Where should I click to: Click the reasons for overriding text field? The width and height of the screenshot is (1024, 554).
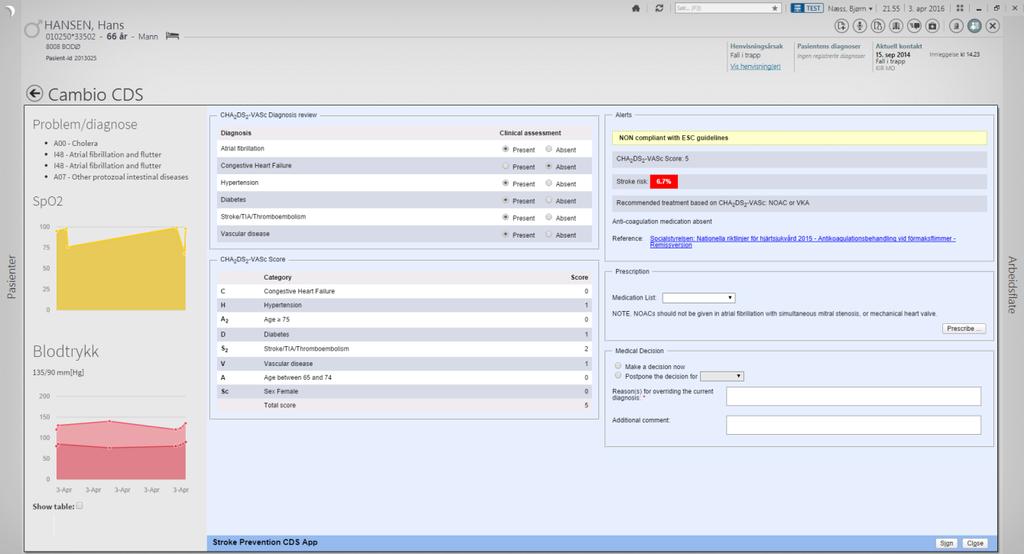click(x=854, y=396)
